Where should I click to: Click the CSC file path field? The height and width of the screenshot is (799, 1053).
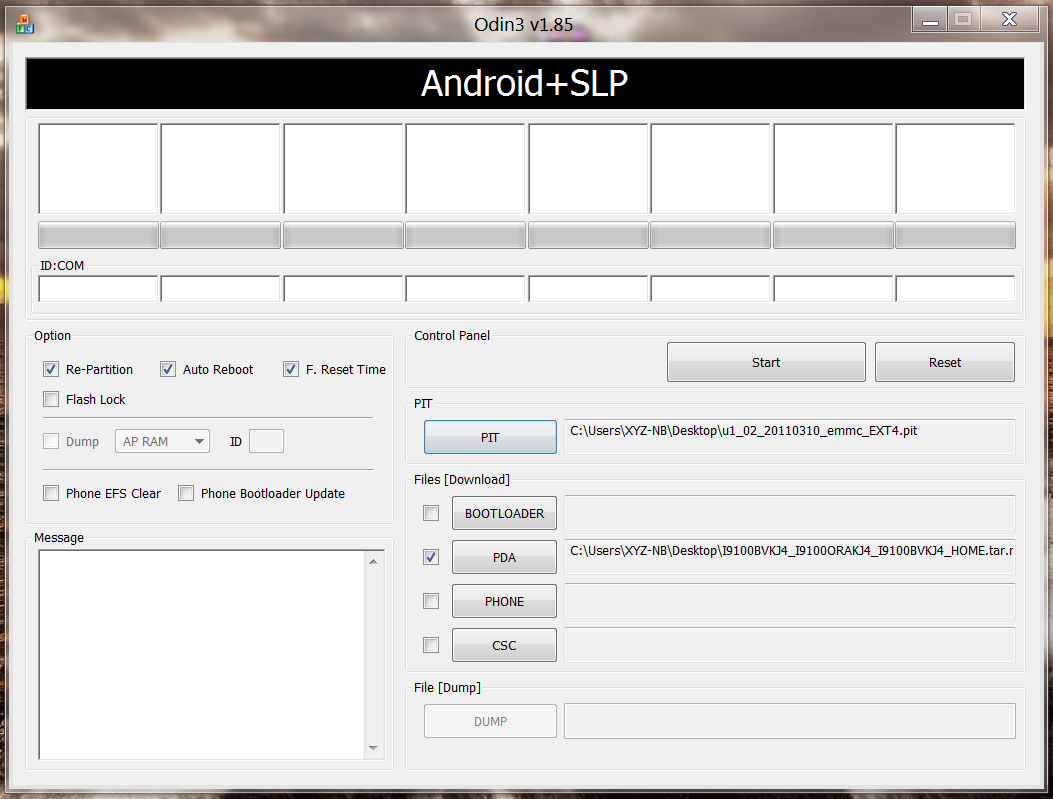[790, 645]
